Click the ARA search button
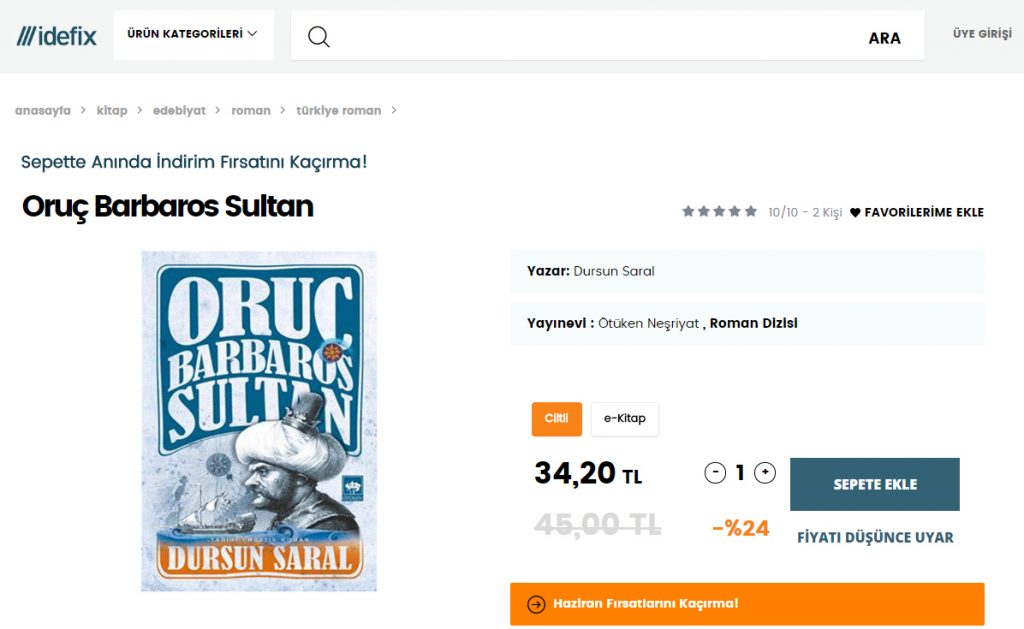Viewport: 1024px width, 629px height. pyautogui.click(x=884, y=38)
